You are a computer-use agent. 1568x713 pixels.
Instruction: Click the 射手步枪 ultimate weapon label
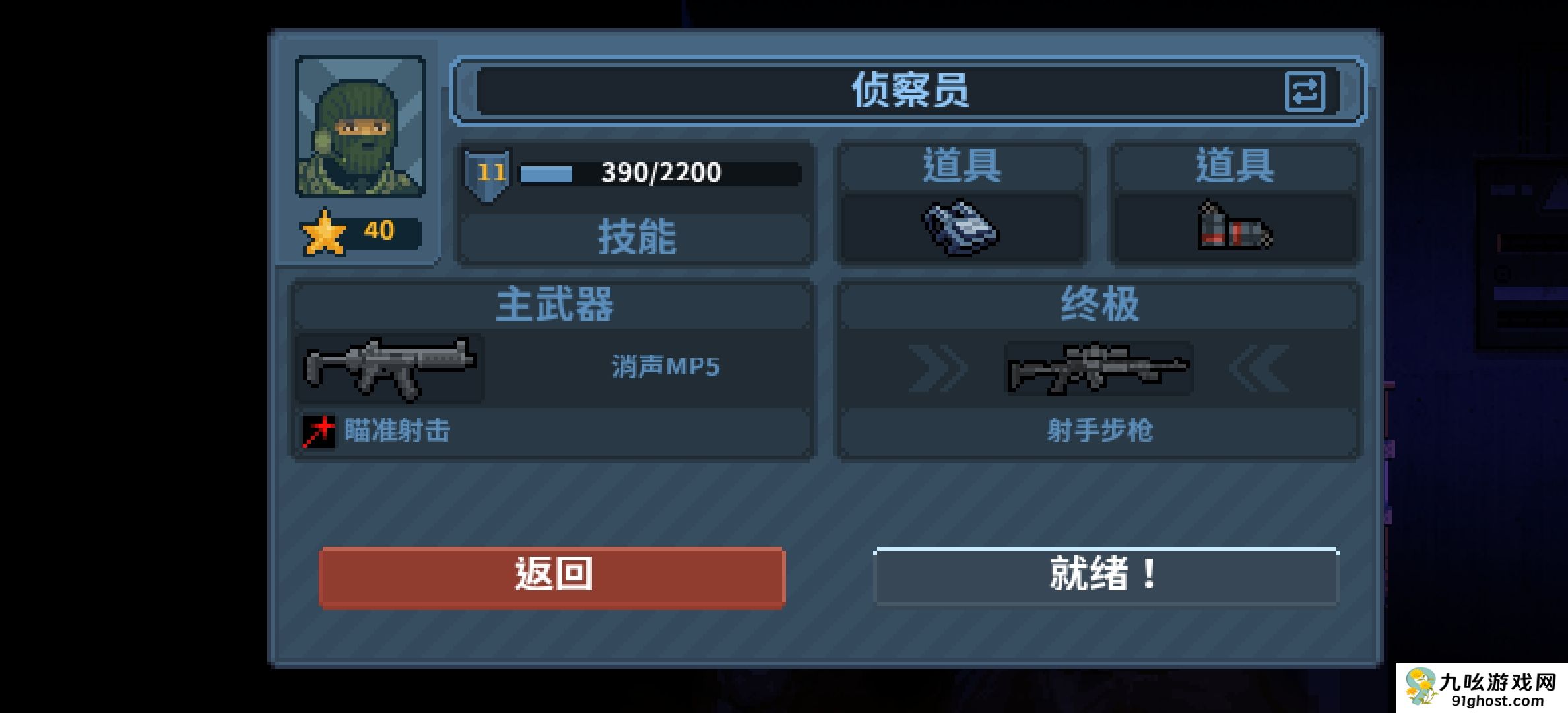1099,430
